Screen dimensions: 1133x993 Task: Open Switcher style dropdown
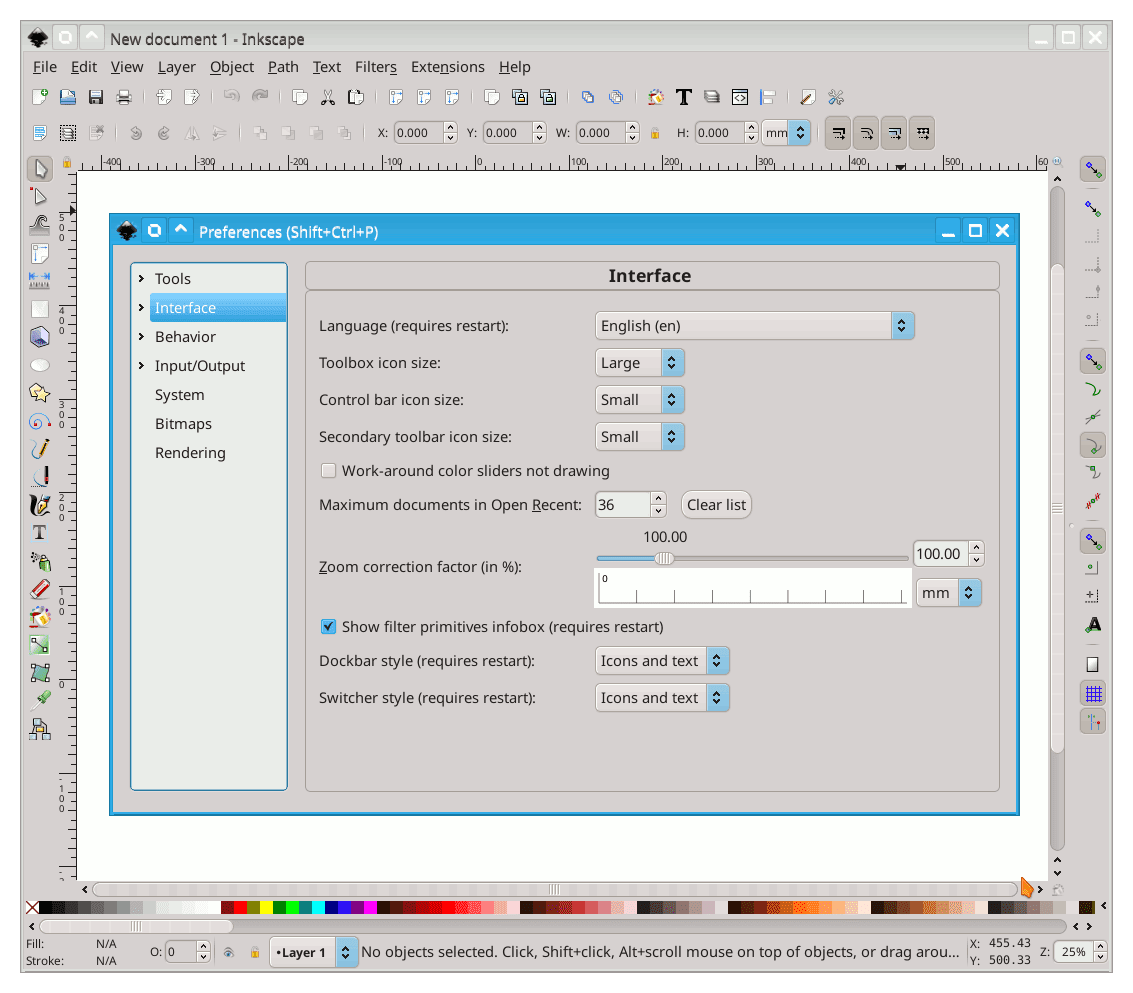click(662, 697)
